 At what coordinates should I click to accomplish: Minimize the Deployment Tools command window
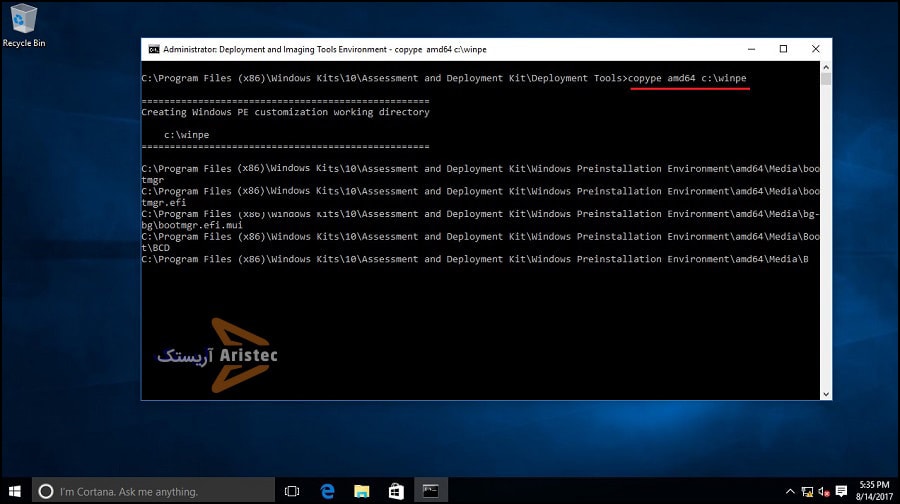[x=752, y=49]
